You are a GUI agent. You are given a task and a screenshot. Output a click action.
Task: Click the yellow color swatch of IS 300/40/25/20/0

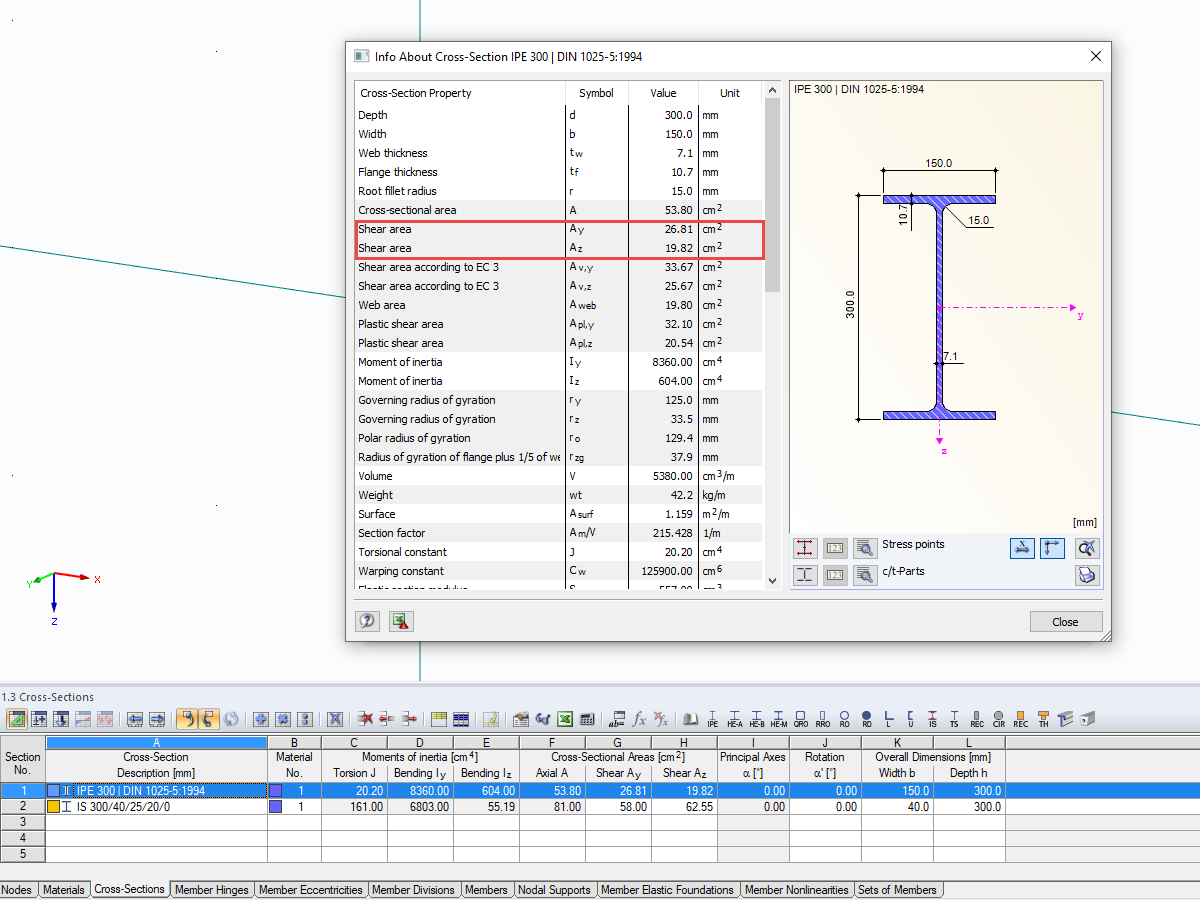tap(53, 807)
